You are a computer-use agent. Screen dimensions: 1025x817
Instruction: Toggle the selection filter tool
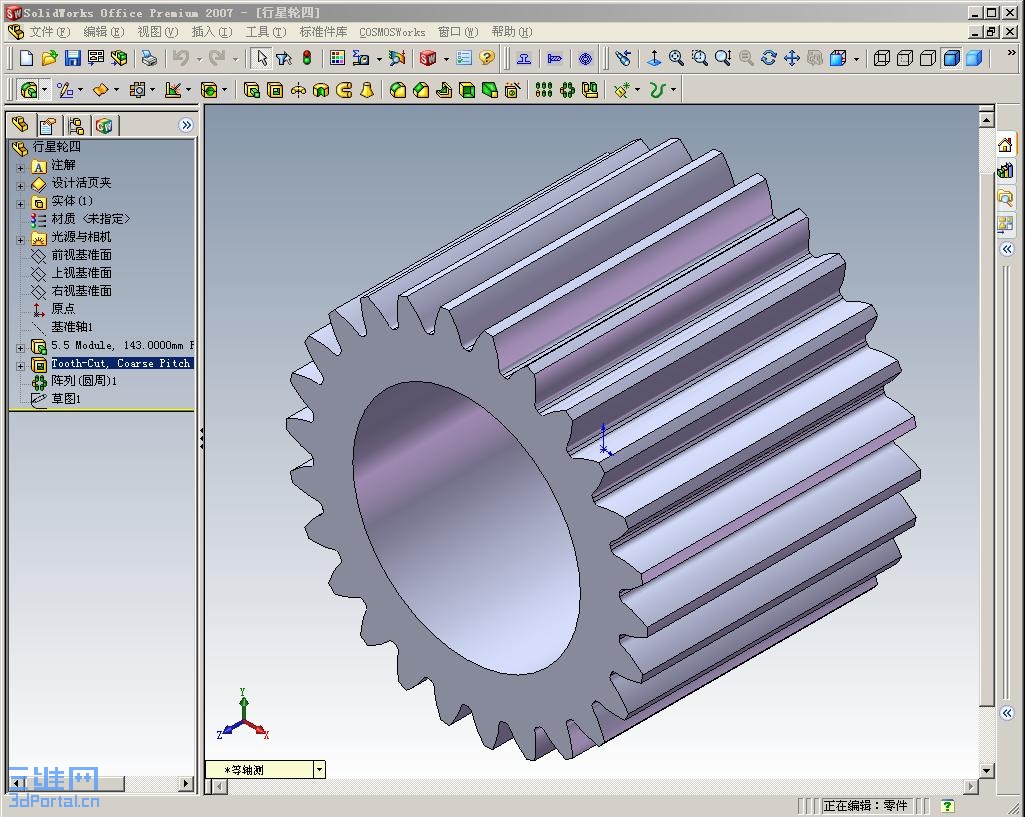pos(284,58)
